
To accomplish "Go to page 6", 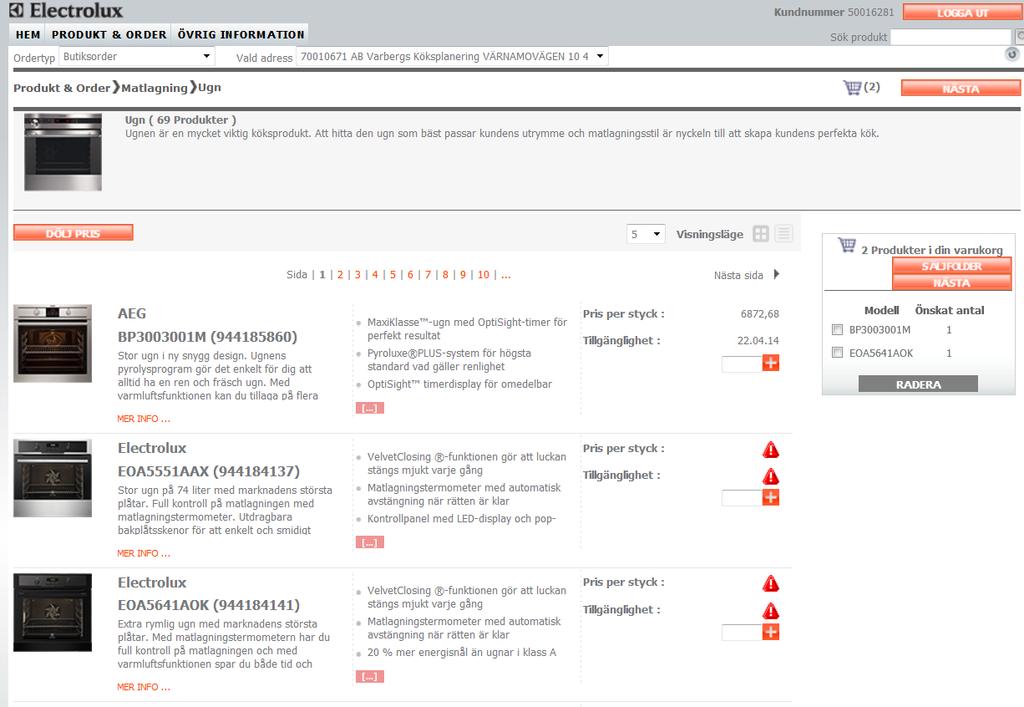I will click(410, 275).
